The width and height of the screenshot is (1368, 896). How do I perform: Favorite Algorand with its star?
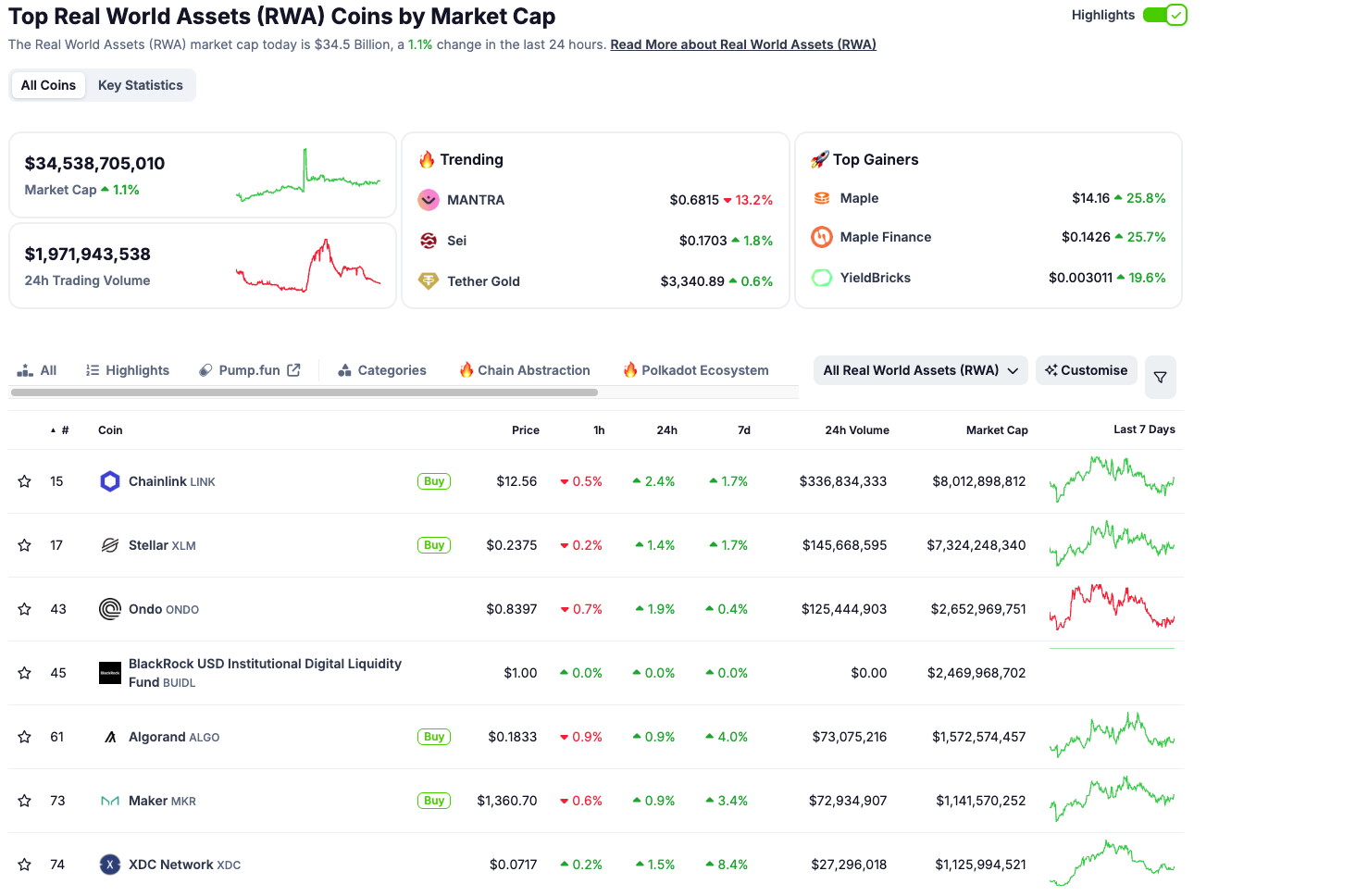25,737
